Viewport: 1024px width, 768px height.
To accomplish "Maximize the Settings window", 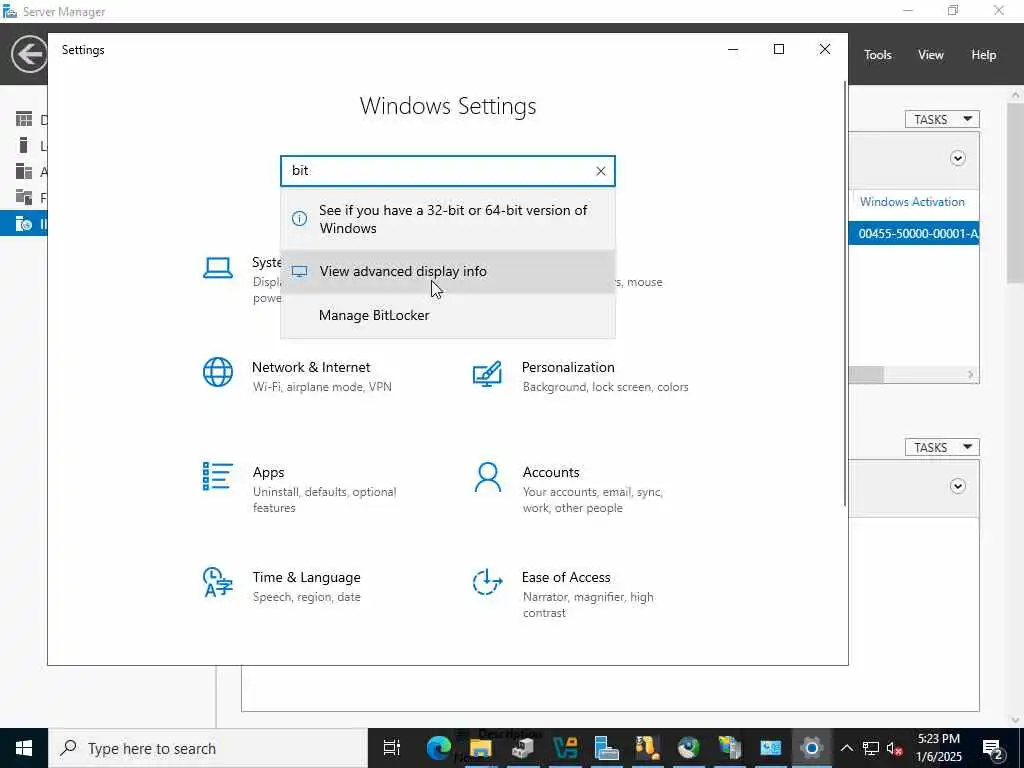I will click(x=778, y=49).
